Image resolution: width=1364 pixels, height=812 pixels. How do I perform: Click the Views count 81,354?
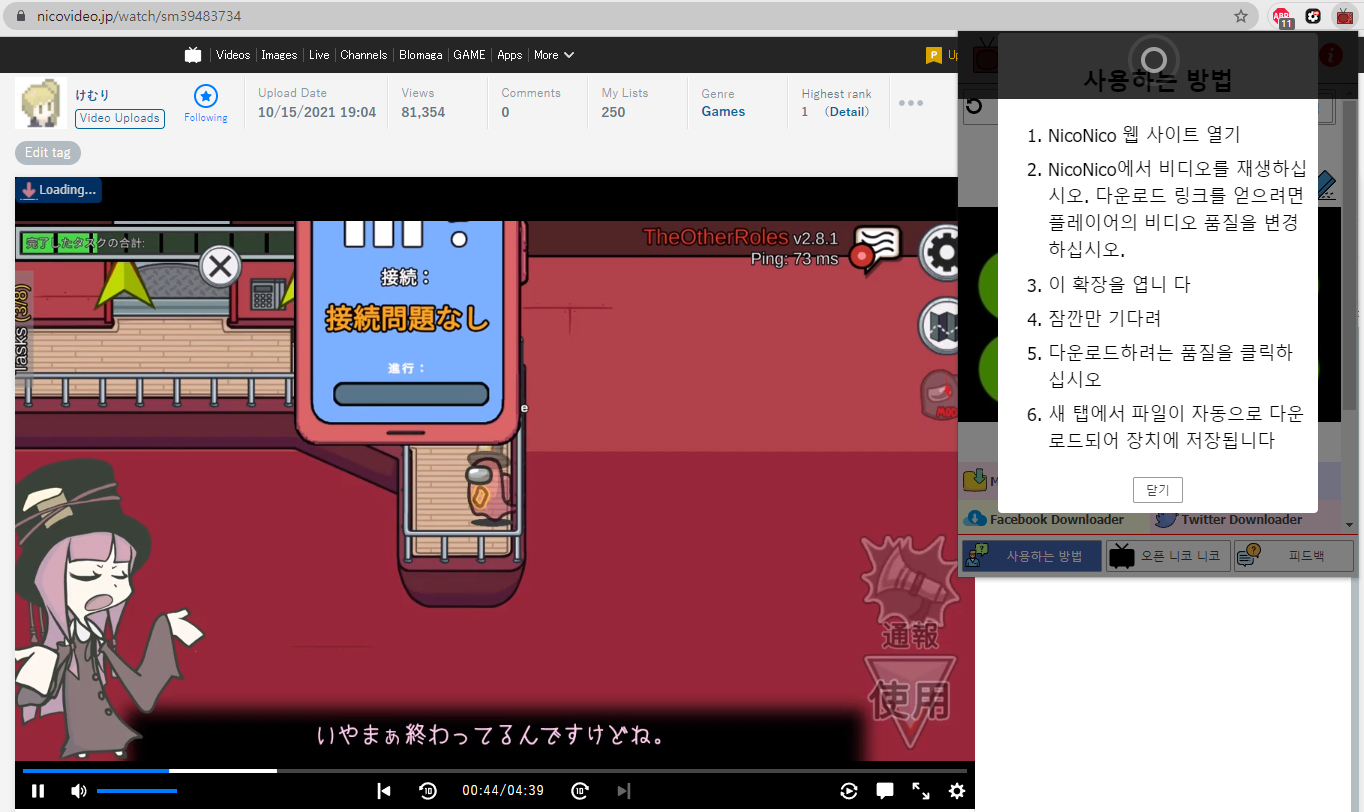pyautogui.click(x=423, y=112)
